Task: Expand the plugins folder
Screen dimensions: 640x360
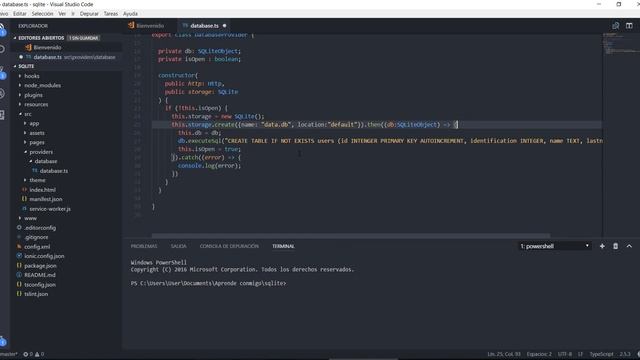Action: click(x=33, y=95)
